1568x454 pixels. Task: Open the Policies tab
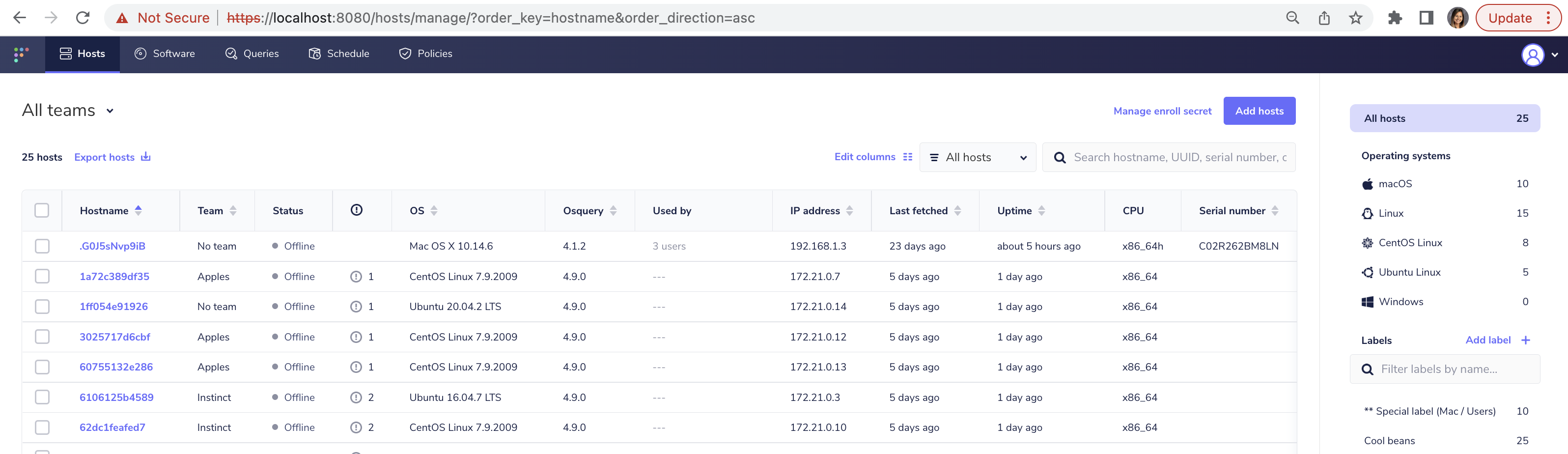[426, 54]
